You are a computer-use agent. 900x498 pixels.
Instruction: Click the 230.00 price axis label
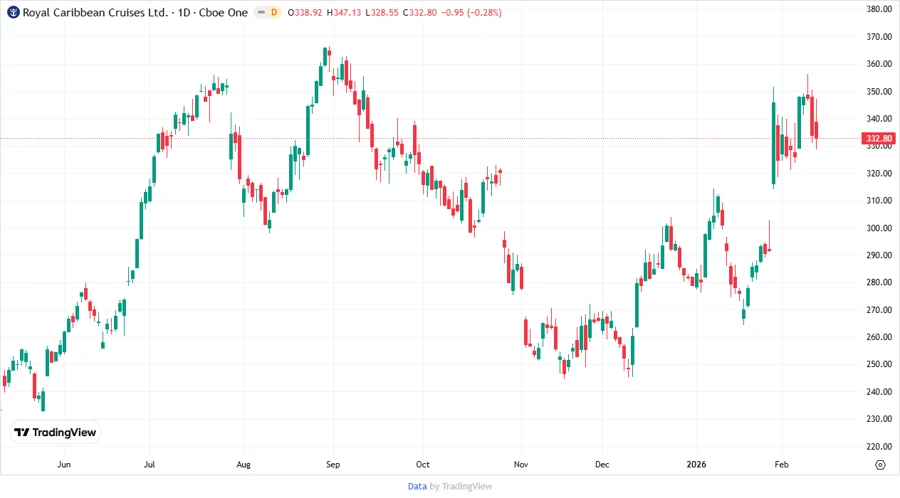click(879, 419)
